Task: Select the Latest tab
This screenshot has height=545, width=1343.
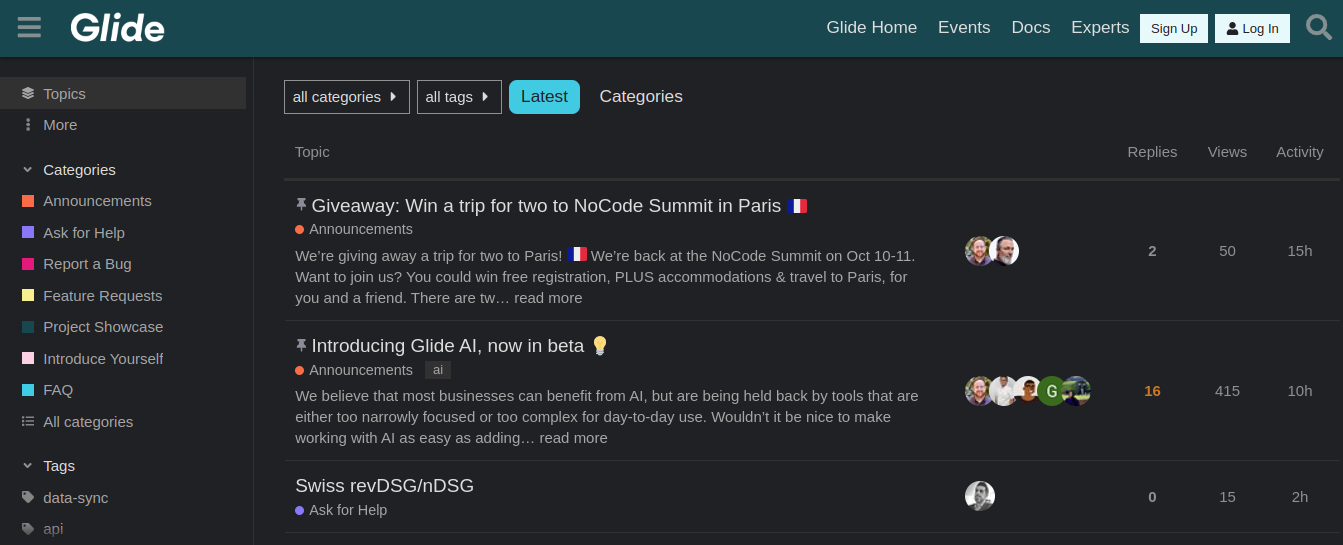Action: tap(544, 97)
